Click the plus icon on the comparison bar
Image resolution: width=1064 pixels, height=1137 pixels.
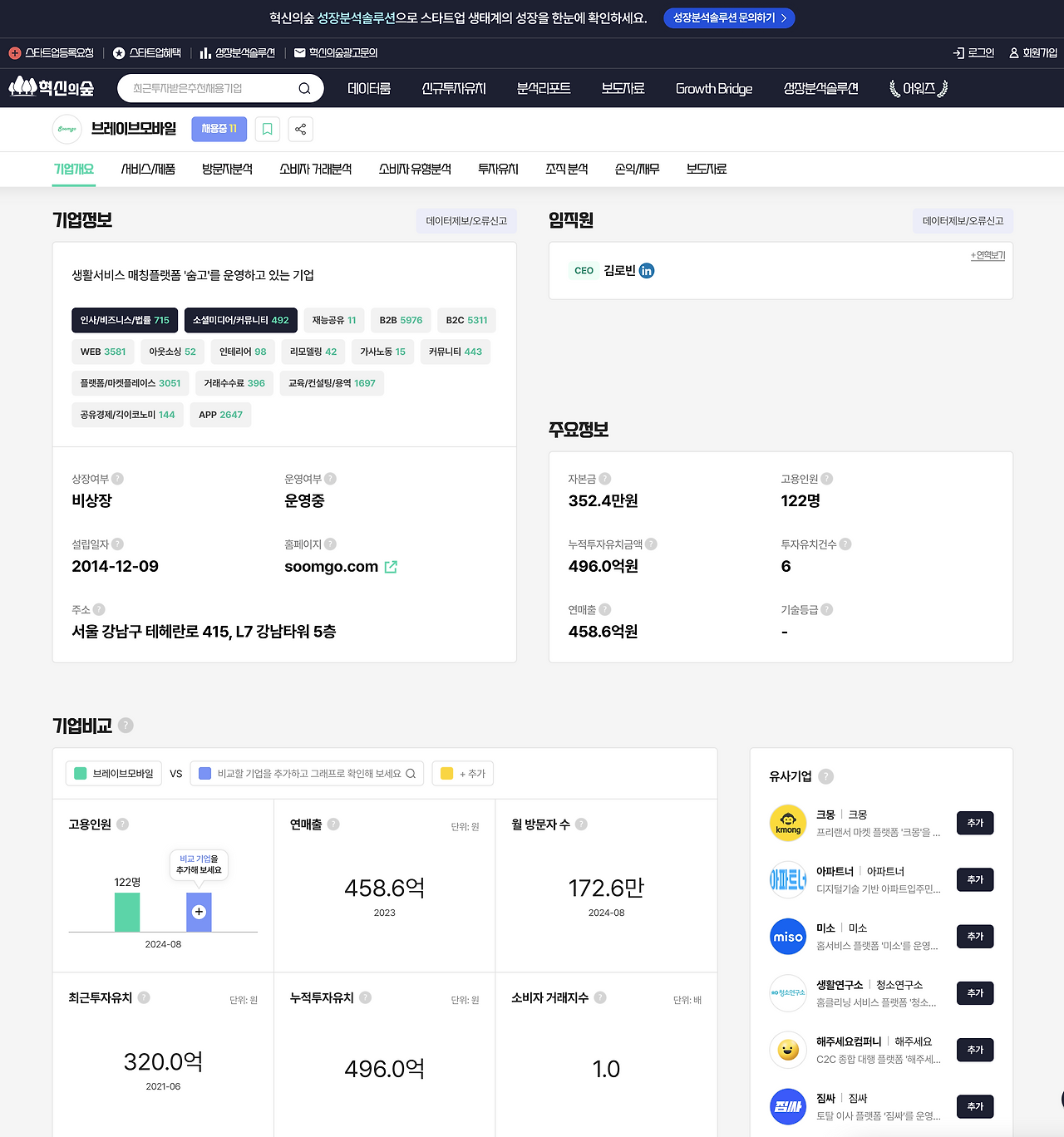(199, 912)
